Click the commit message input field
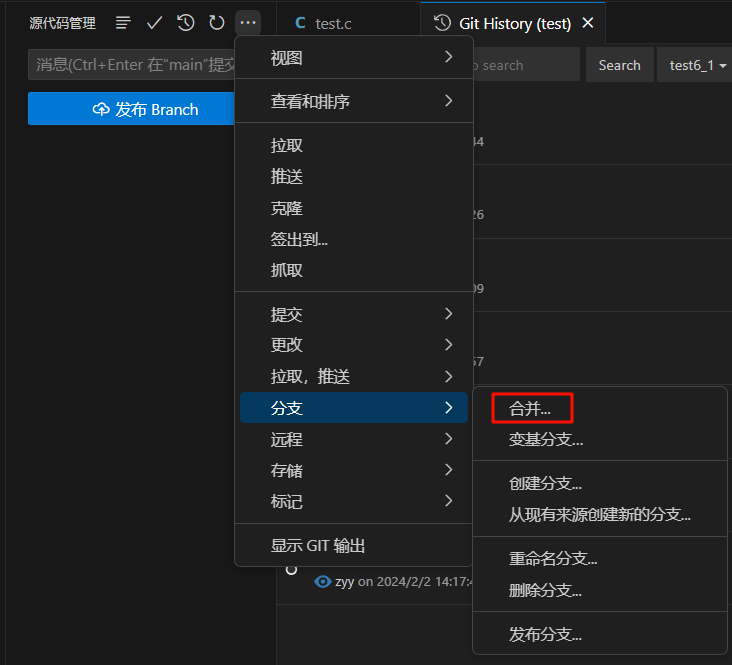The height and width of the screenshot is (665, 732). tap(132, 64)
